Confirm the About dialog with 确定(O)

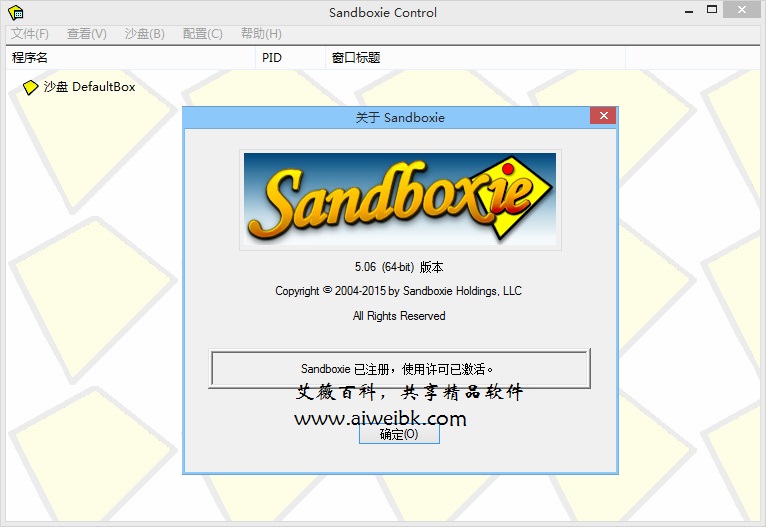tap(399, 434)
